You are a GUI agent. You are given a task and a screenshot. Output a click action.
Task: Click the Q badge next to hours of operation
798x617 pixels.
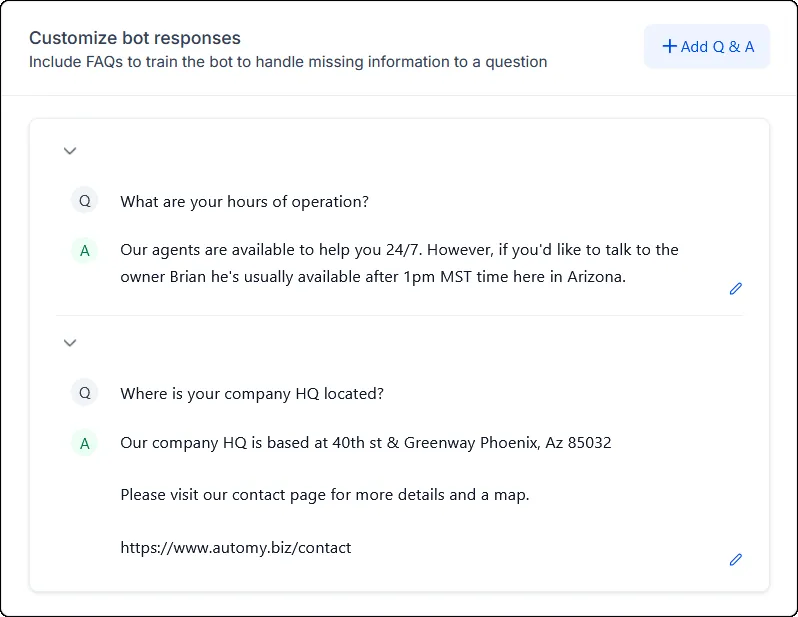coord(84,201)
